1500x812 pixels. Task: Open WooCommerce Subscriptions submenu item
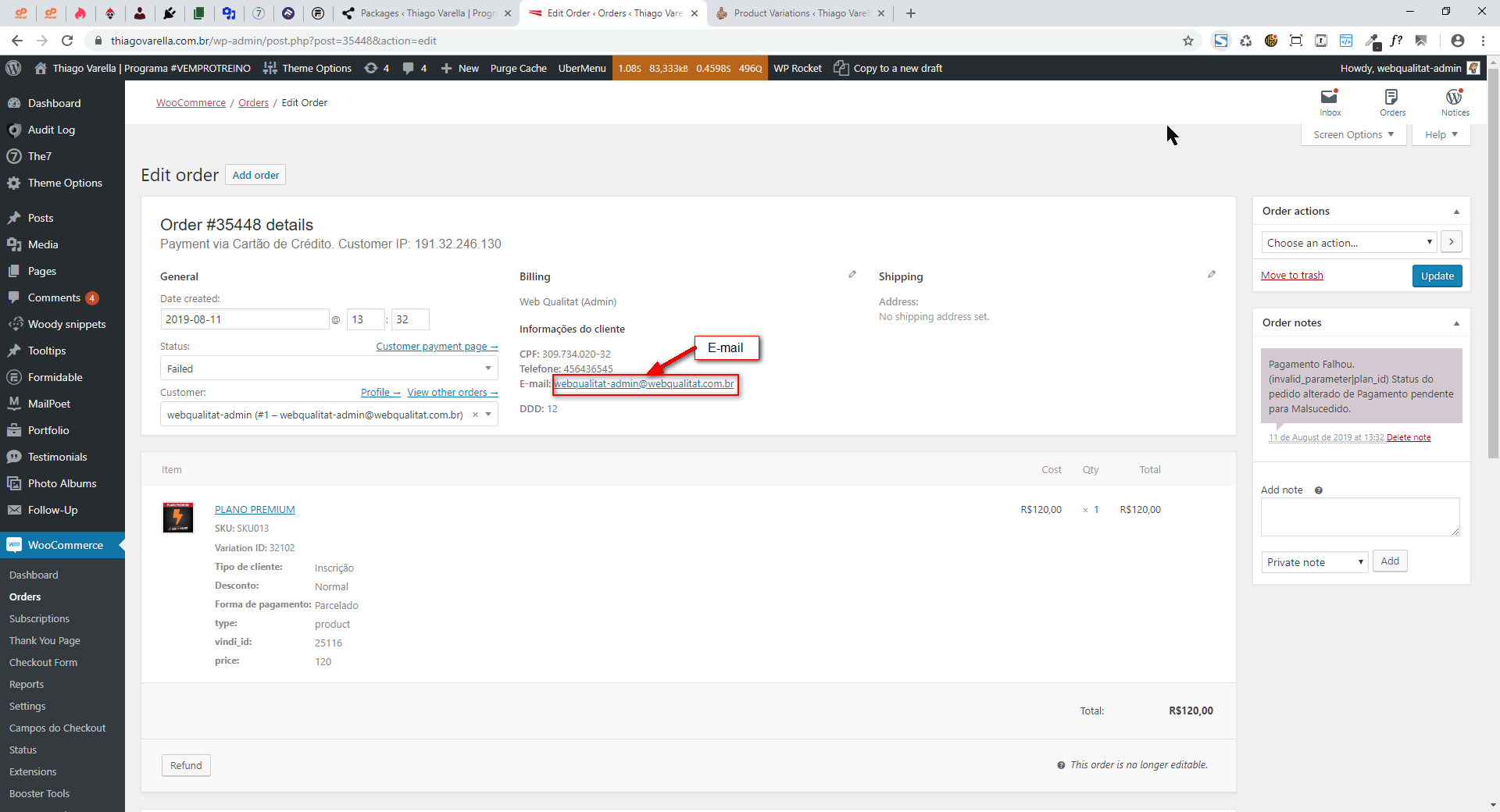pyautogui.click(x=39, y=618)
